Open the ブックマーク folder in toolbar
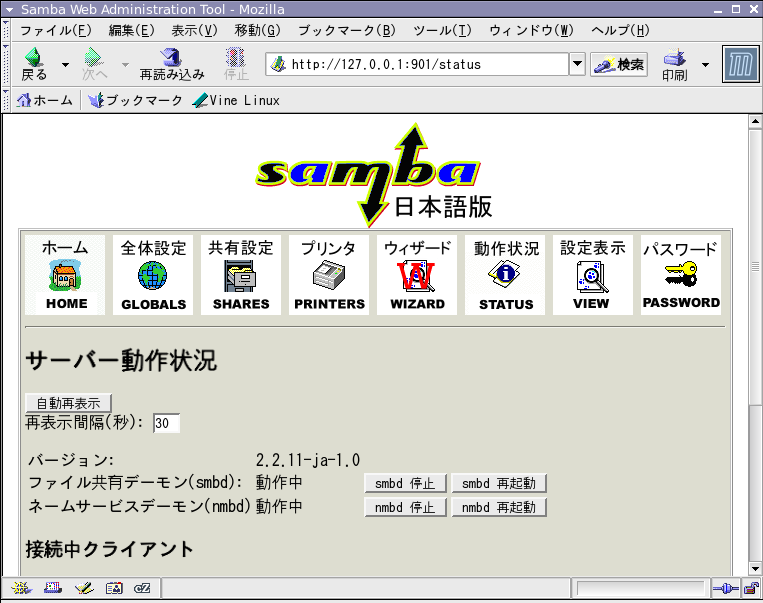 (135, 100)
